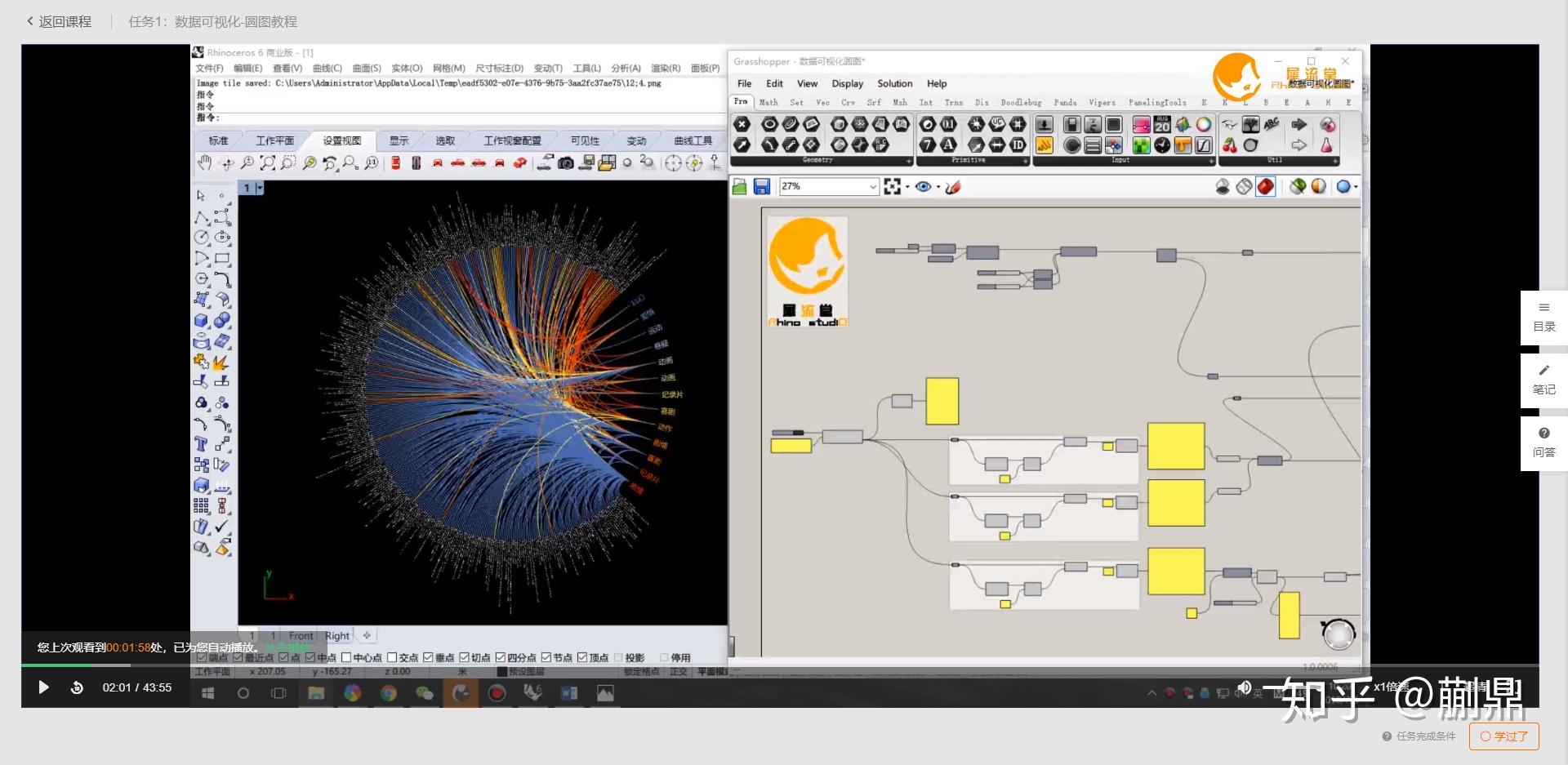Select the Polyline tool in Rhino sidebar
Image resolution: width=1568 pixels, height=765 pixels.
point(201,217)
